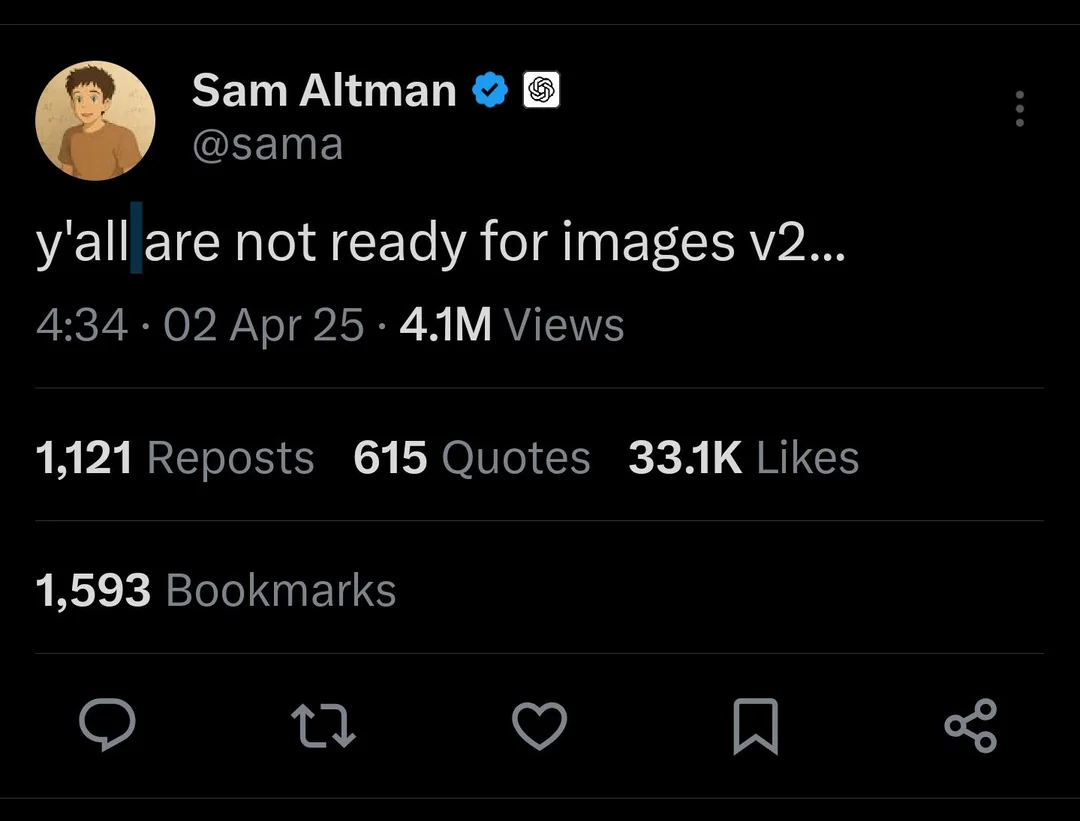Share the tweet via the share icon
The height and width of the screenshot is (821, 1080).
(x=971, y=727)
